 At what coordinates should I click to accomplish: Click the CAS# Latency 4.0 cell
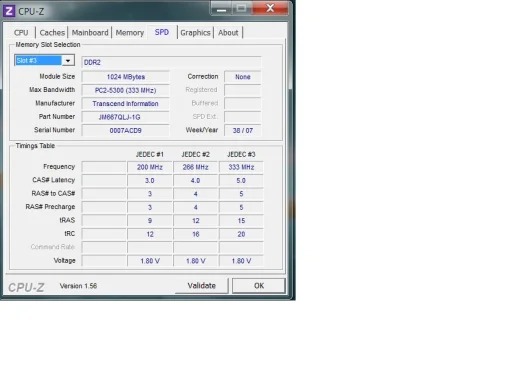[195, 180]
